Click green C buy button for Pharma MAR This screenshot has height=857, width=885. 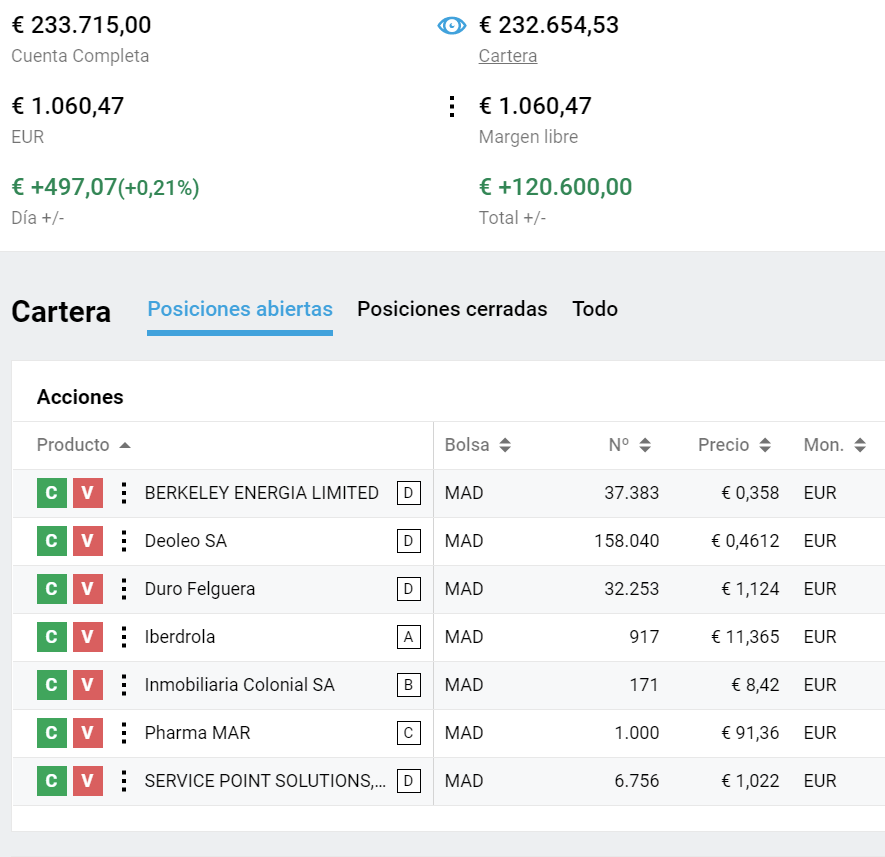point(52,733)
